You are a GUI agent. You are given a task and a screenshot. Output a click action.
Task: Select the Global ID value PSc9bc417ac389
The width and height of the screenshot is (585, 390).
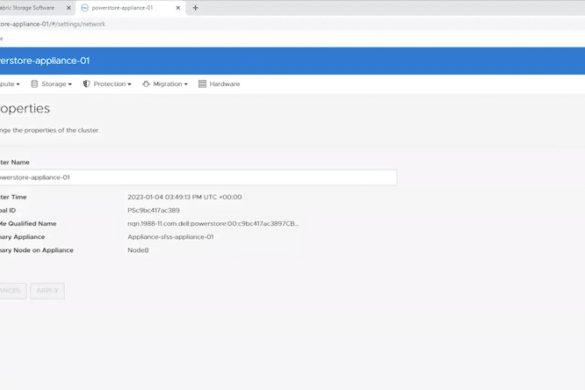(x=153, y=210)
